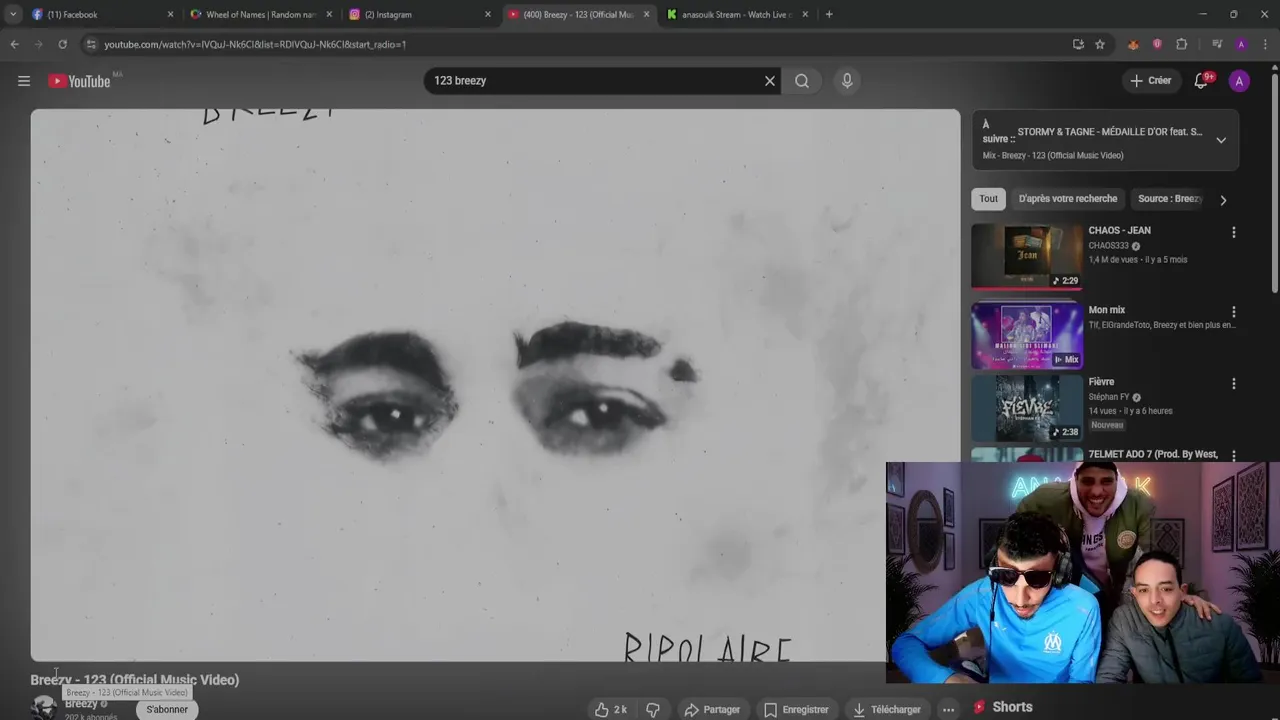
Task: Click the magnifier search button
Action: [802, 81]
